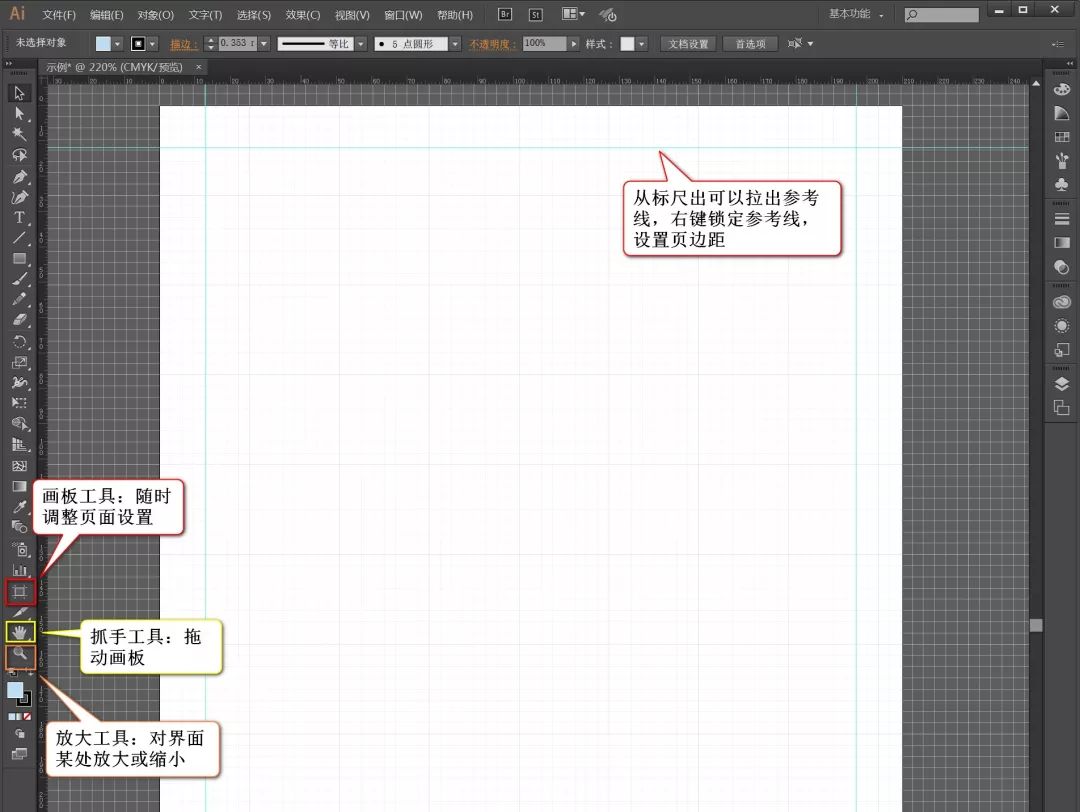The height and width of the screenshot is (812, 1080).
Task: Select the Lasso tool
Action: pyautogui.click(x=19, y=155)
